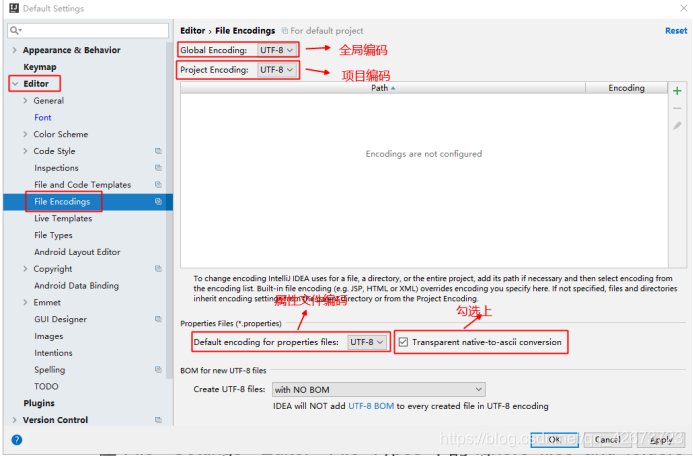Open the Project Encoding dropdown
The width and height of the screenshot is (693, 457).
coord(277,70)
